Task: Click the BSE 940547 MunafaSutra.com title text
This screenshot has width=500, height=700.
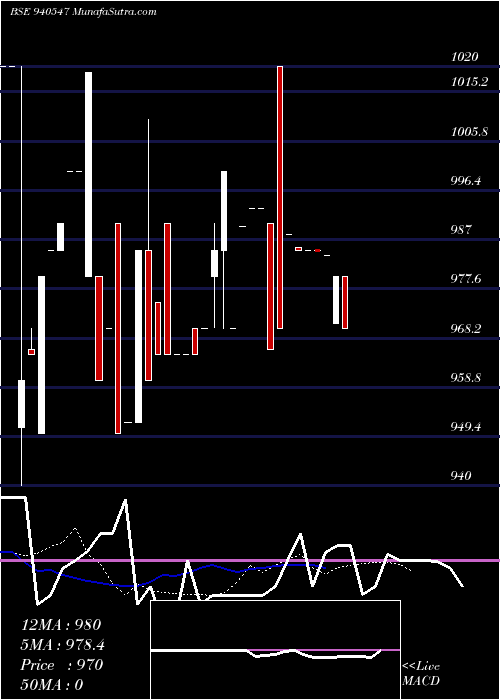Action: (83, 12)
